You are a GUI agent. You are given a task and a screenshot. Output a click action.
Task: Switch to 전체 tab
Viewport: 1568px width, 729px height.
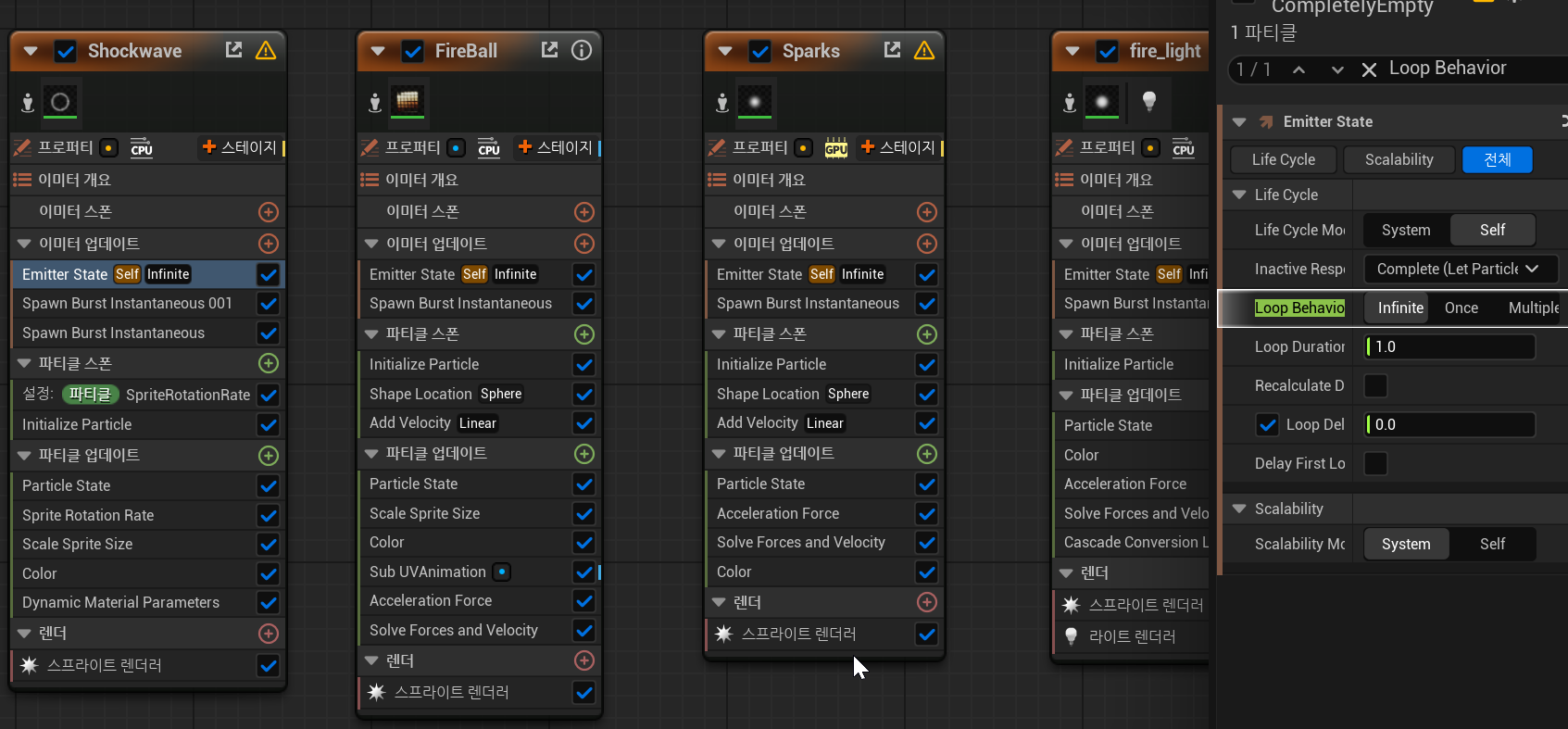tap(1497, 159)
